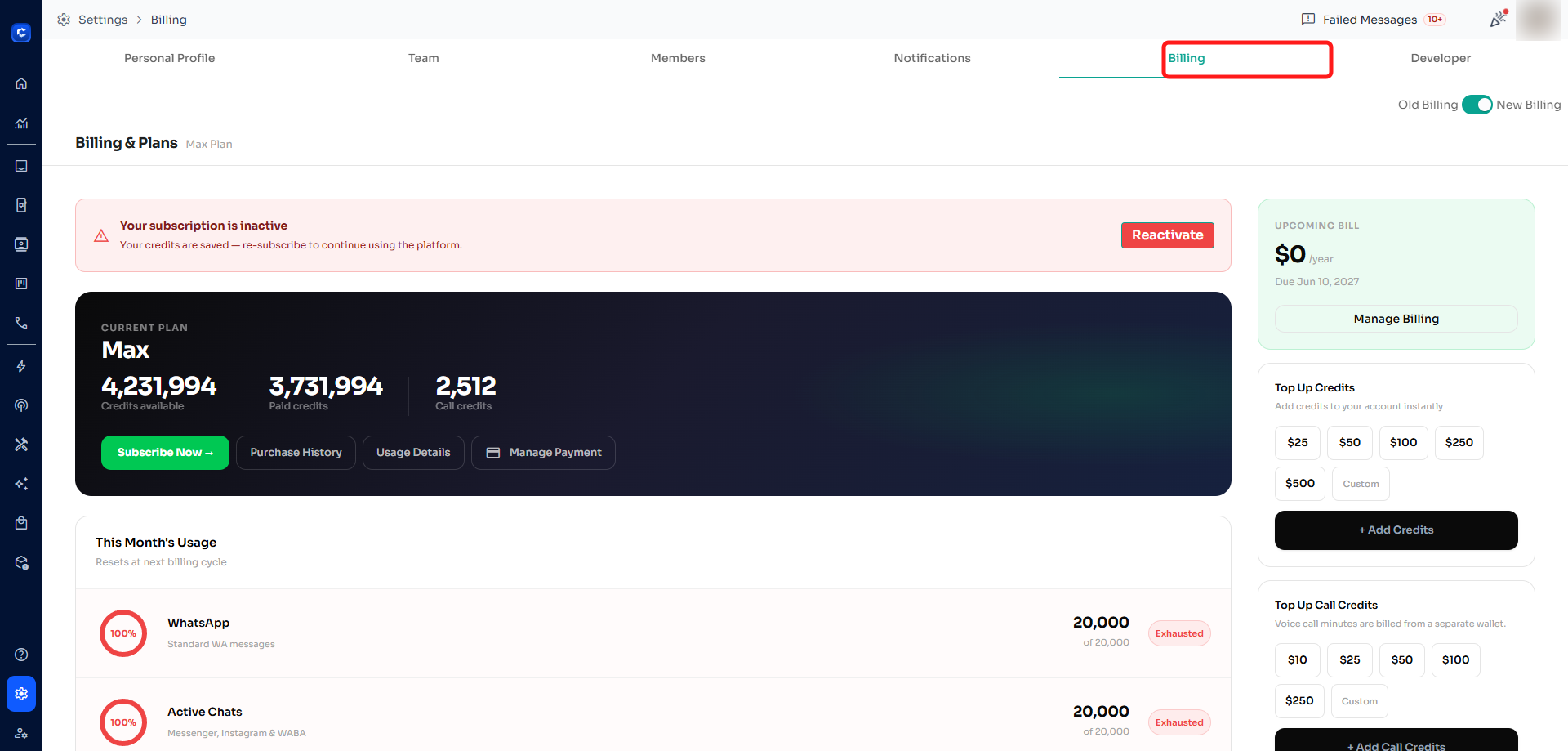Screen dimensions: 1568x751
Task: Open the AI sparkles icon in the sidebar
Action: pos(21,484)
